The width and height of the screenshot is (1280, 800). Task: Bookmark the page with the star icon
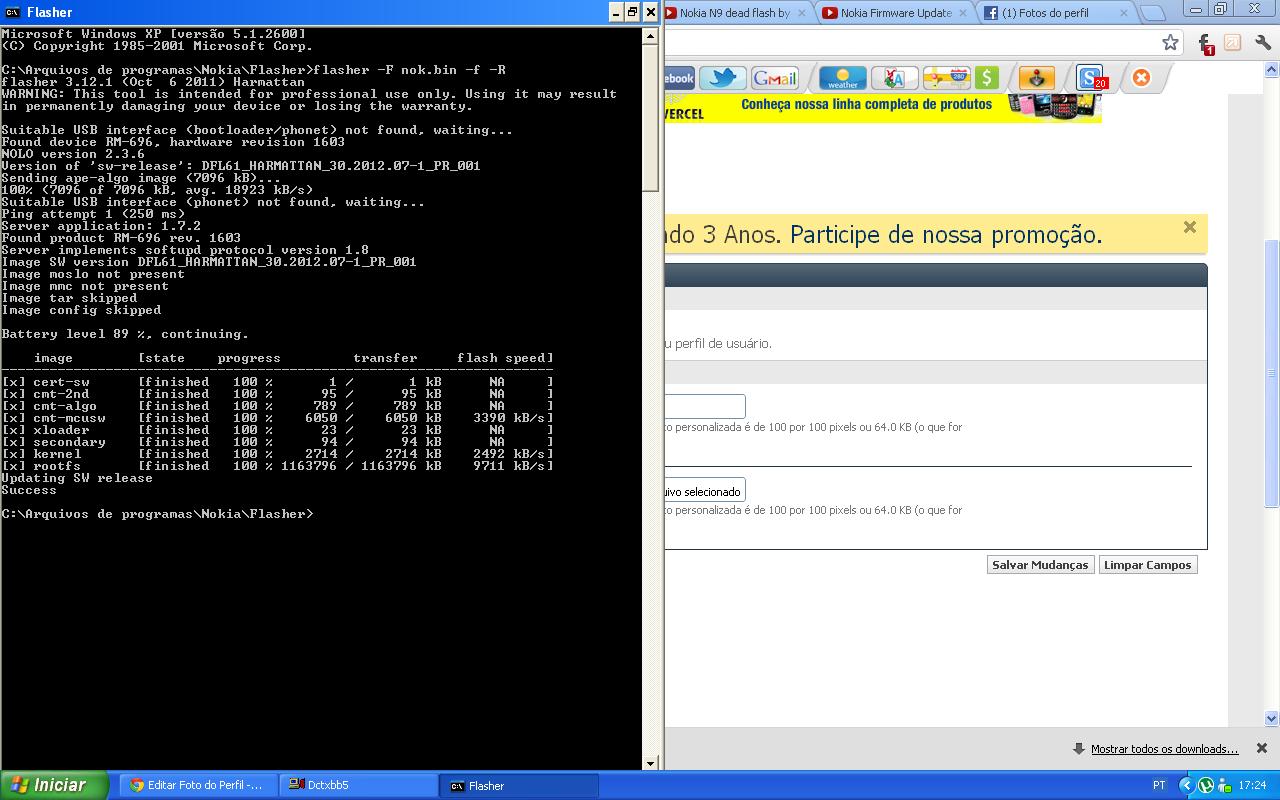click(x=1170, y=43)
